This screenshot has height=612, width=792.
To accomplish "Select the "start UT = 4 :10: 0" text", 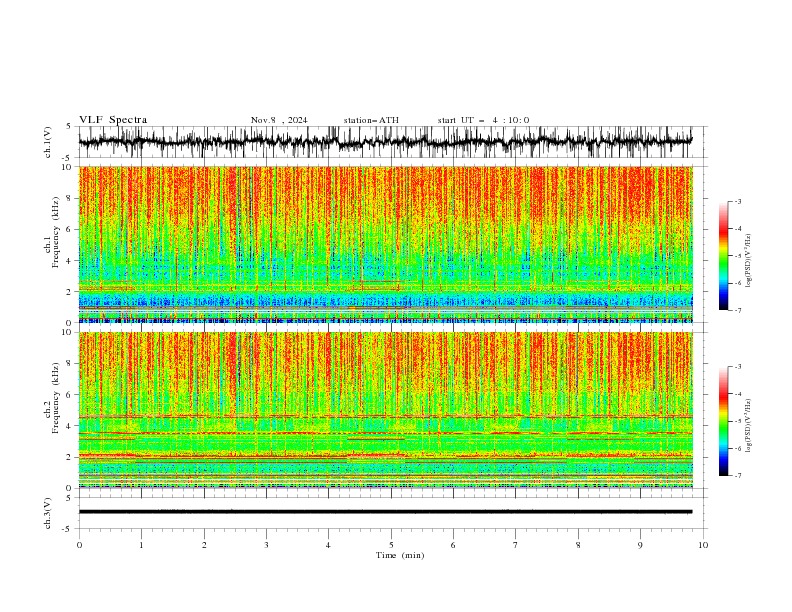I will click(483, 120).
